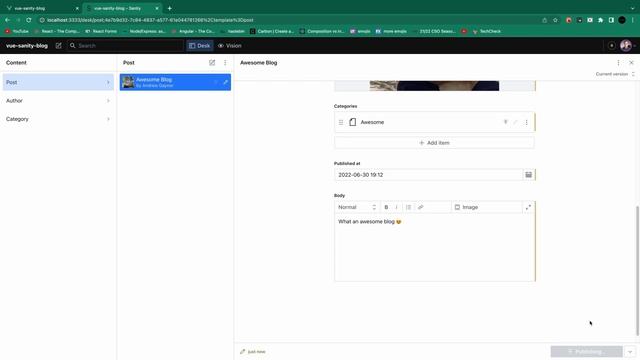Toggle bold formatting in Body editor

pos(386,207)
